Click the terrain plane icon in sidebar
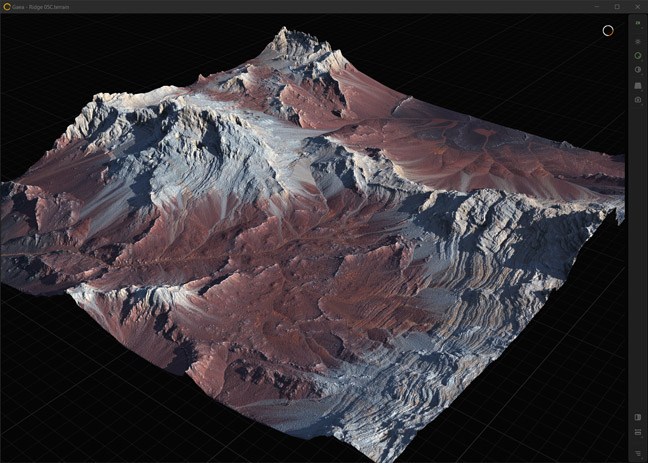648x463 pixels. (638, 85)
